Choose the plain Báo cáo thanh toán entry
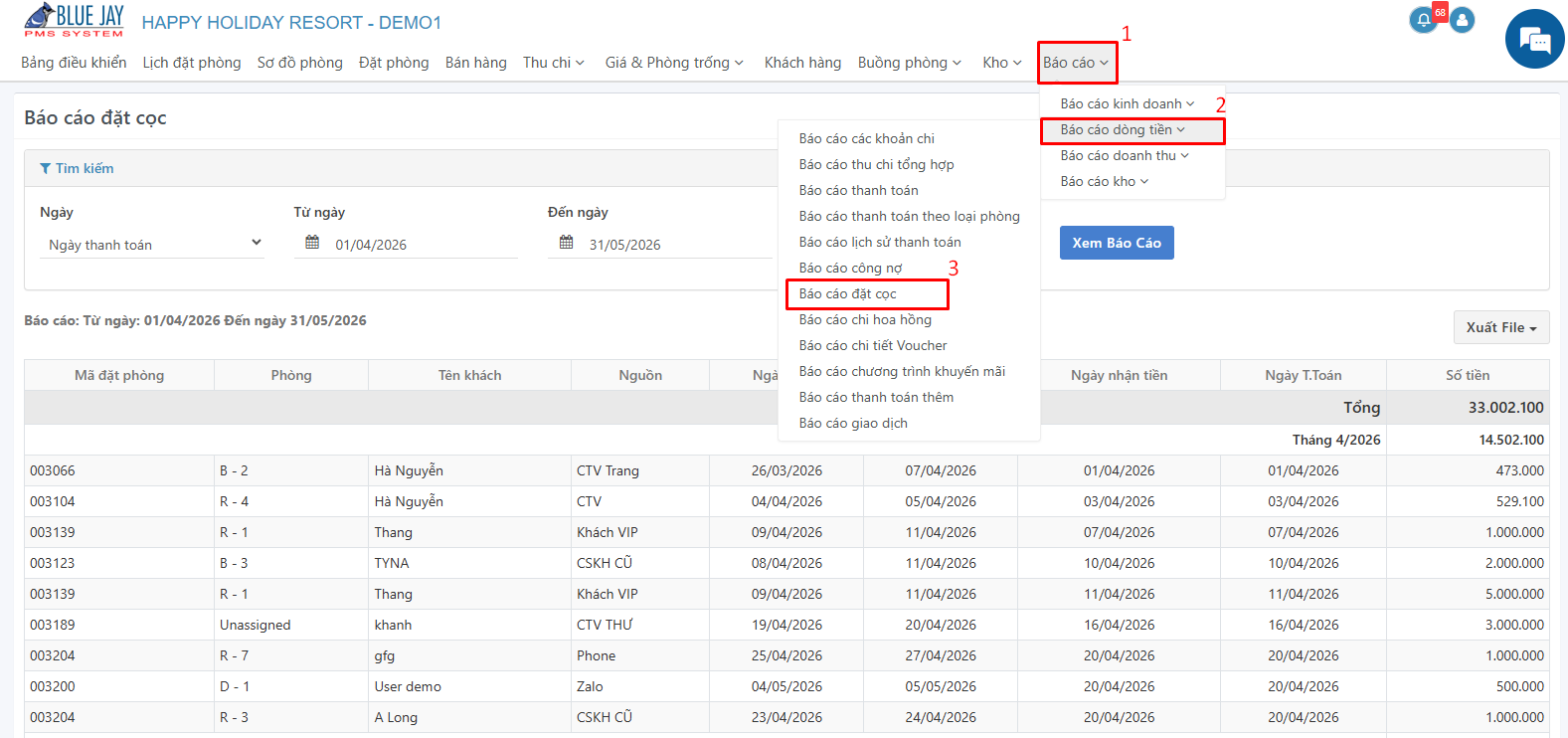1568x738 pixels. tap(859, 190)
